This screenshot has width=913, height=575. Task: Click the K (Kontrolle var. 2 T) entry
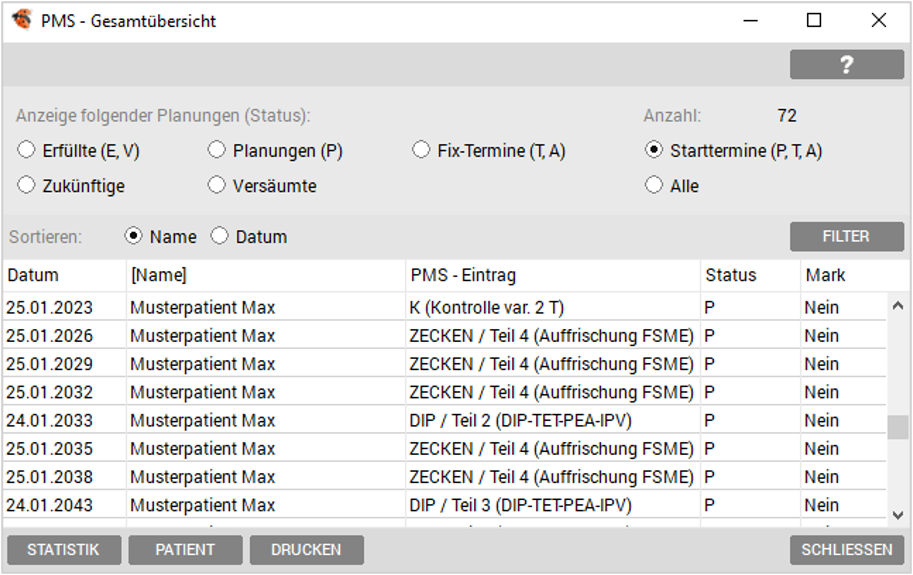point(487,307)
